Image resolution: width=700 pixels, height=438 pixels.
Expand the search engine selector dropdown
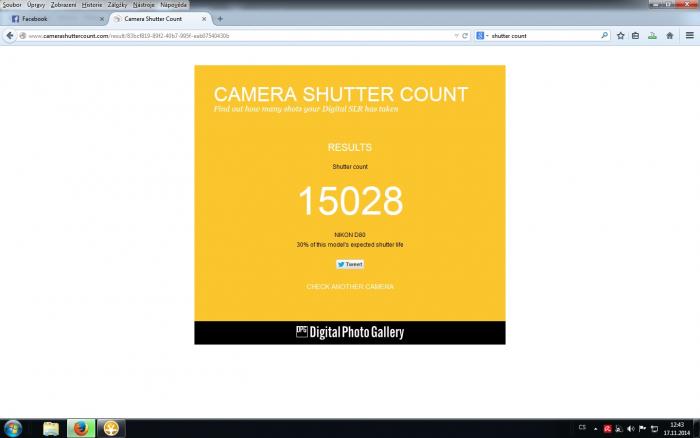[481, 36]
